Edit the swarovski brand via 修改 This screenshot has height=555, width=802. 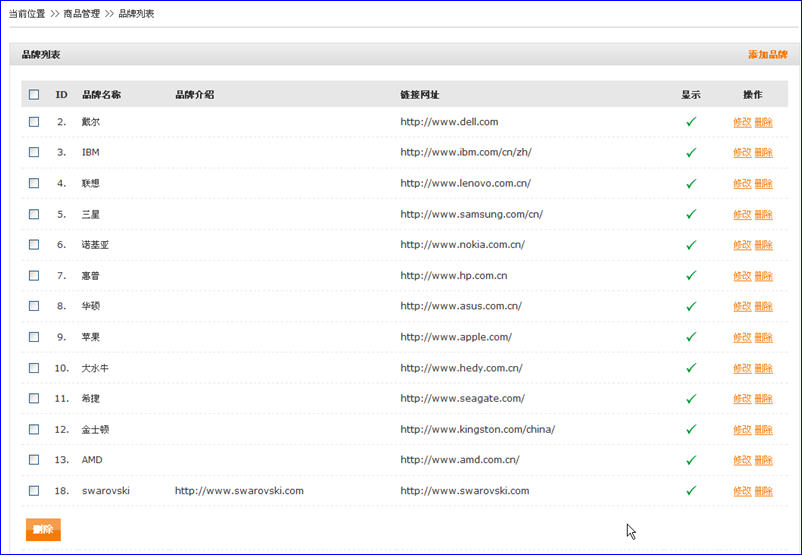(742, 491)
